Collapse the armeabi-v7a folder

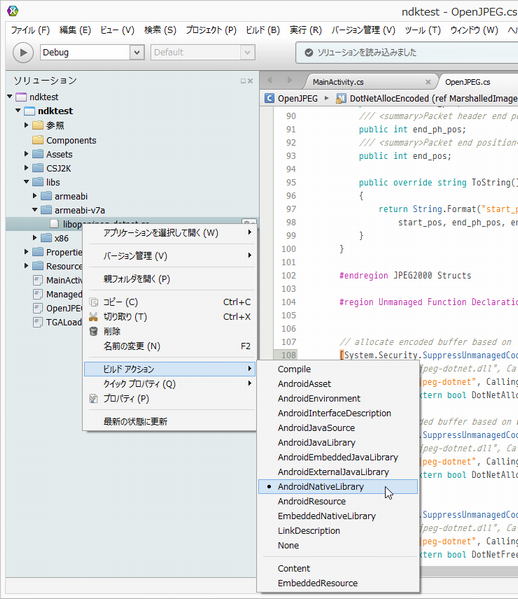coord(34,210)
